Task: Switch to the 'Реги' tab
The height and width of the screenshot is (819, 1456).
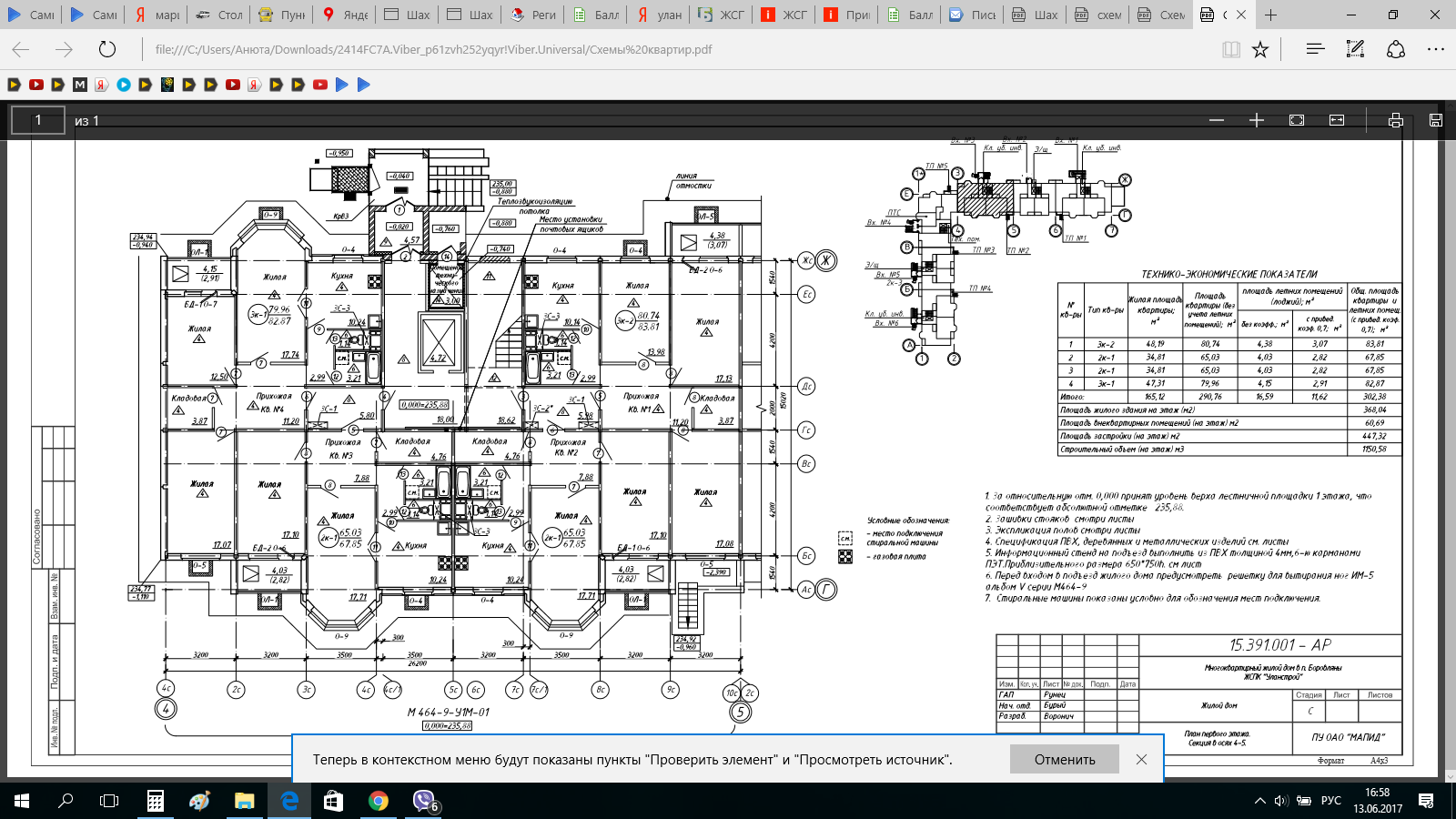Action: [x=532, y=15]
